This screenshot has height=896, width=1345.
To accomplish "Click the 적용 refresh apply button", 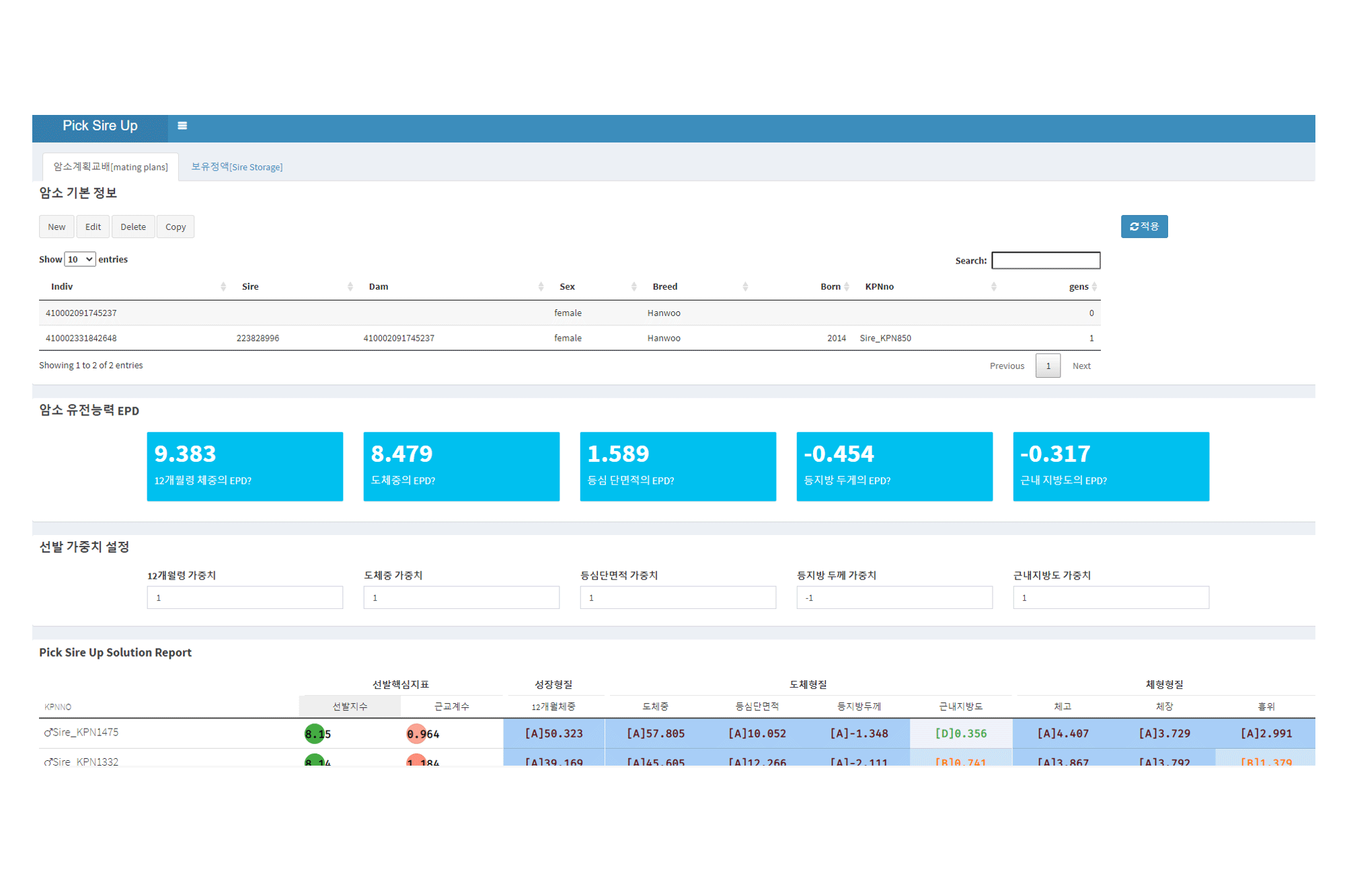I will (x=1143, y=227).
